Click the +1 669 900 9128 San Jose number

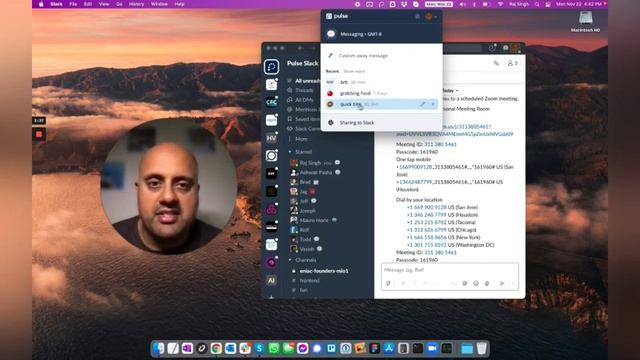426,207
